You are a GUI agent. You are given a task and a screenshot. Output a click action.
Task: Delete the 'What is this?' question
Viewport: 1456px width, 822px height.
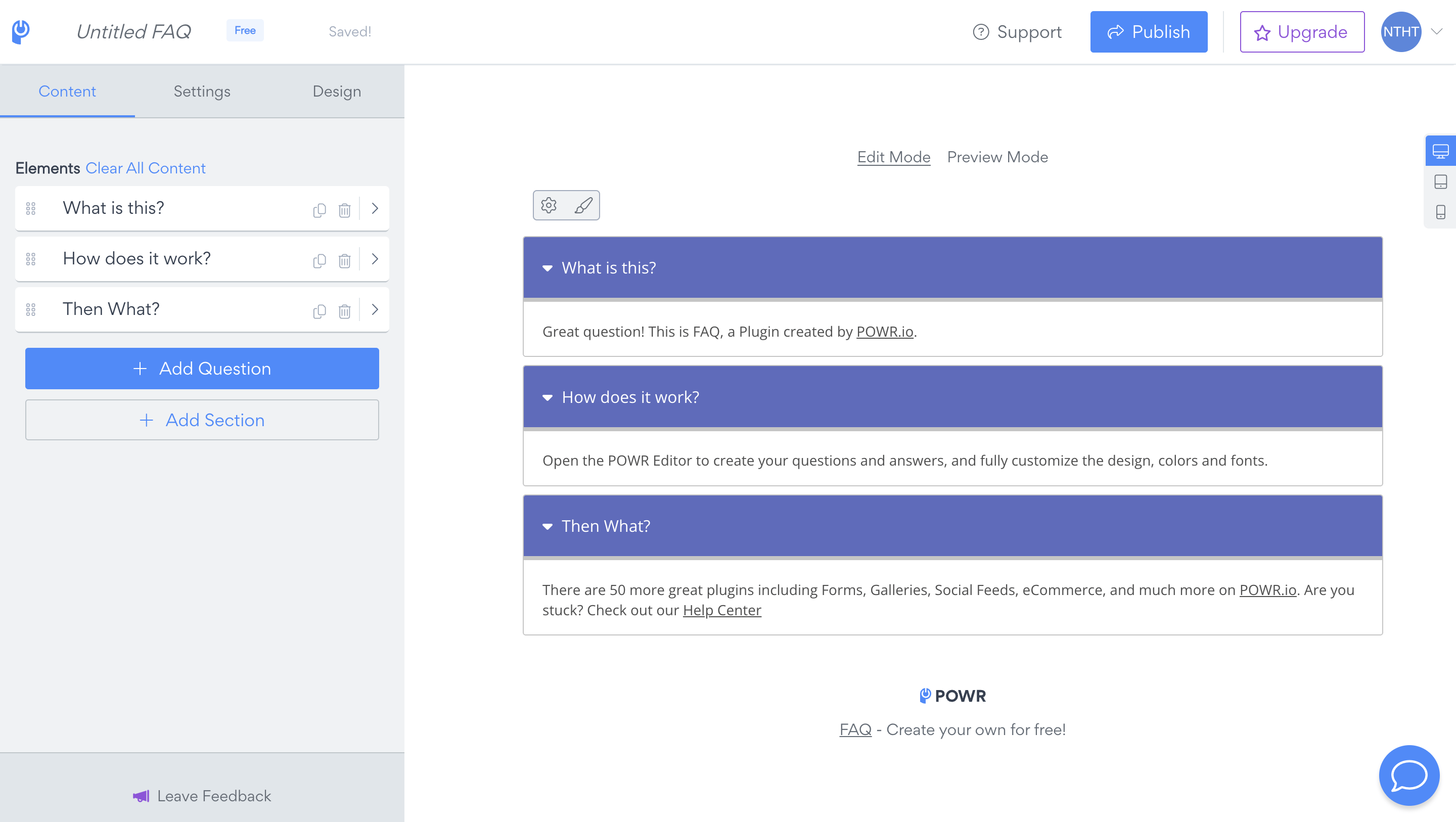(344, 210)
